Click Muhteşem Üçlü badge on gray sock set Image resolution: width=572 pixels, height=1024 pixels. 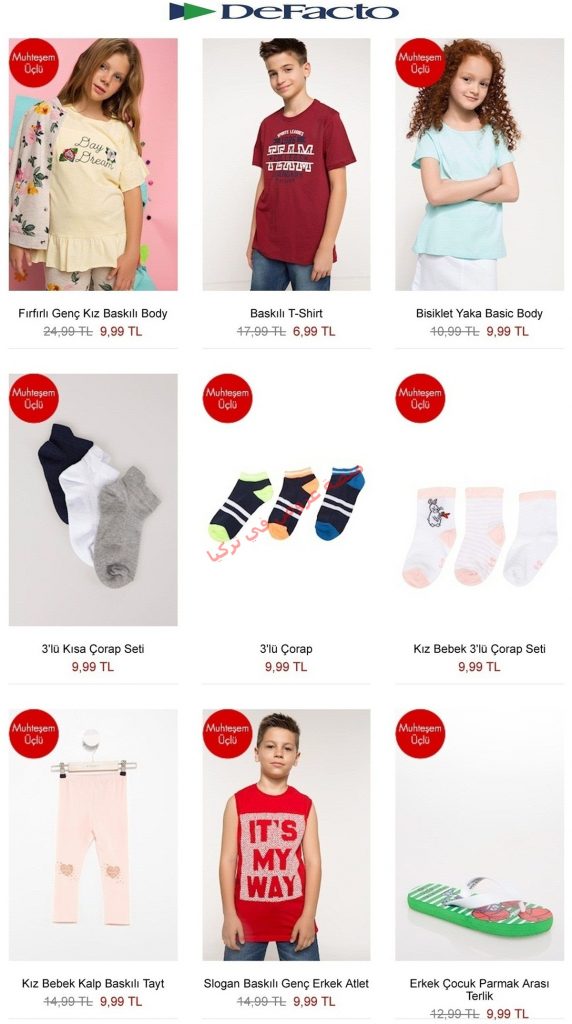point(34,398)
